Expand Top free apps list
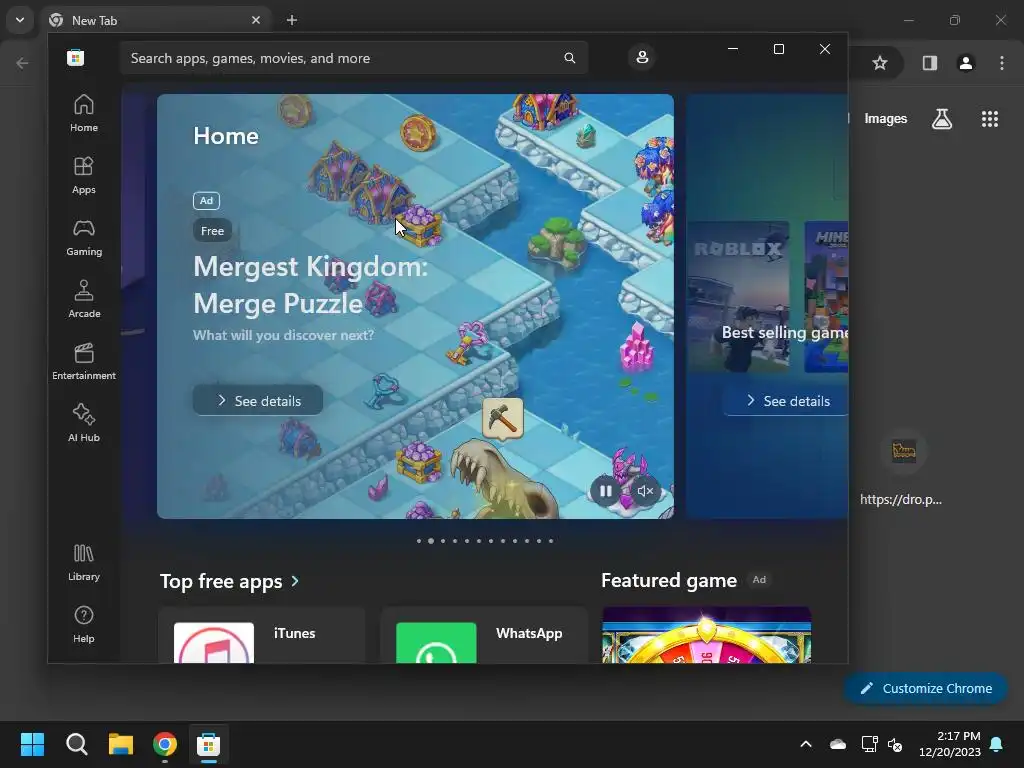This screenshot has width=1024, height=768. point(230,581)
